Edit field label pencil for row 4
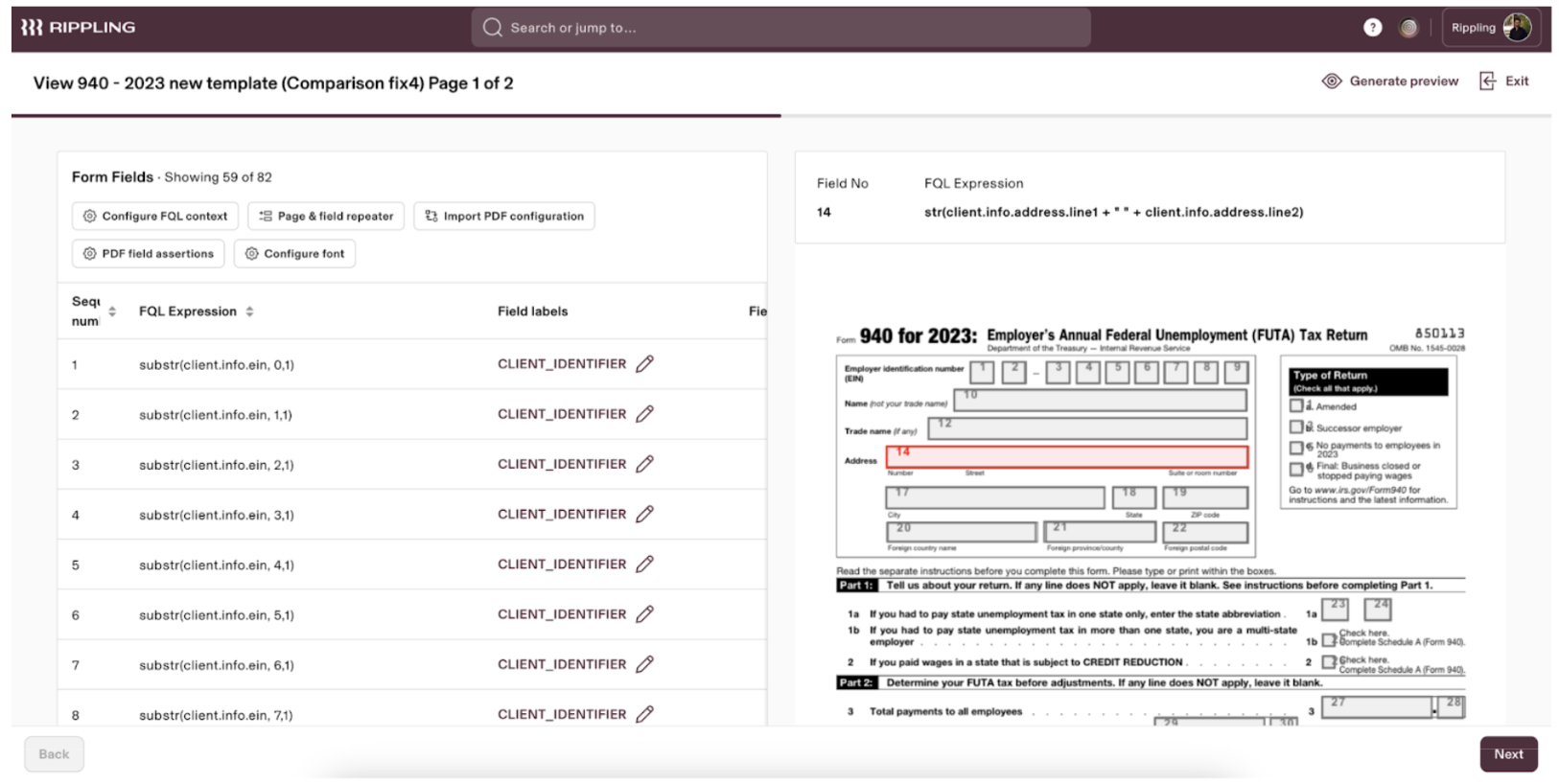The height and width of the screenshot is (784, 1559). [x=645, y=514]
